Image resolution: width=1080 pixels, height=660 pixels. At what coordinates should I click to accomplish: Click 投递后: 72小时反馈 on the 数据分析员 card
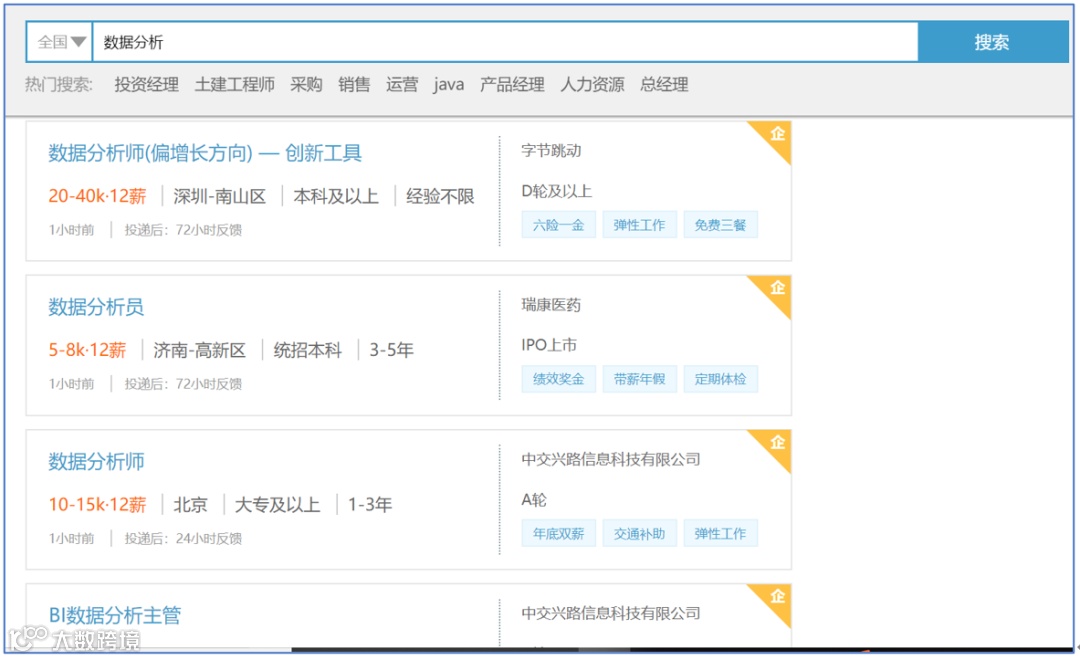pyautogui.click(x=183, y=384)
